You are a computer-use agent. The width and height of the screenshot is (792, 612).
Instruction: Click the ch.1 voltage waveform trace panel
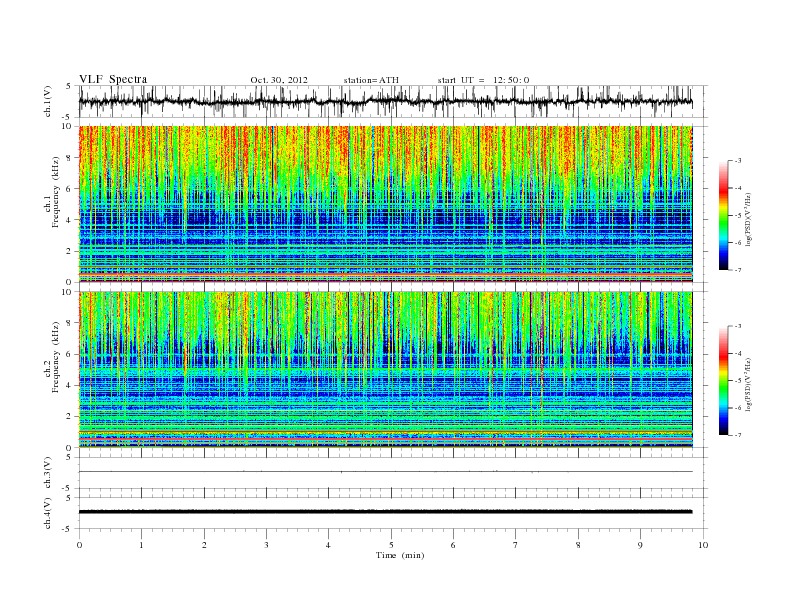point(393,101)
